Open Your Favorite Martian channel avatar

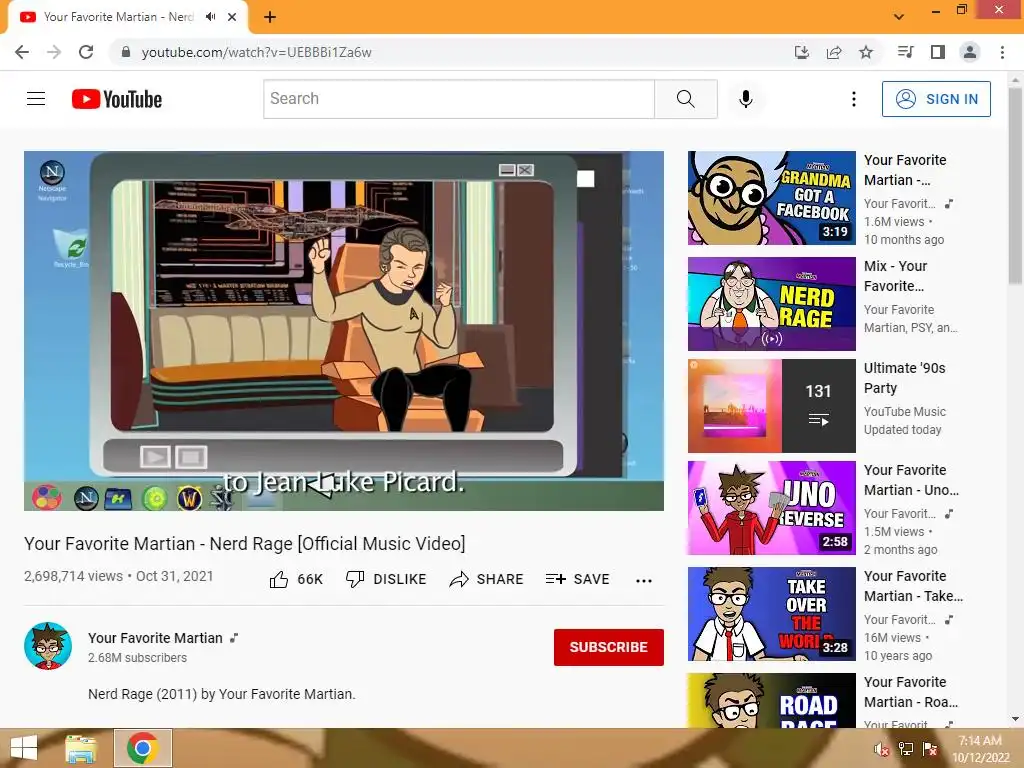[x=48, y=646]
